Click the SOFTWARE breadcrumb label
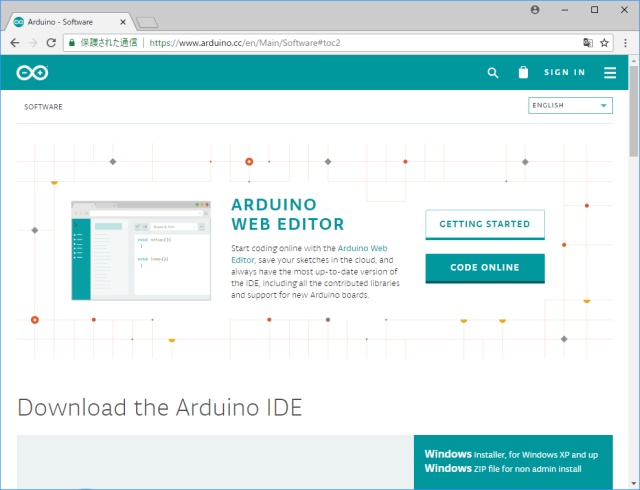 pyautogui.click(x=43, y=107)
